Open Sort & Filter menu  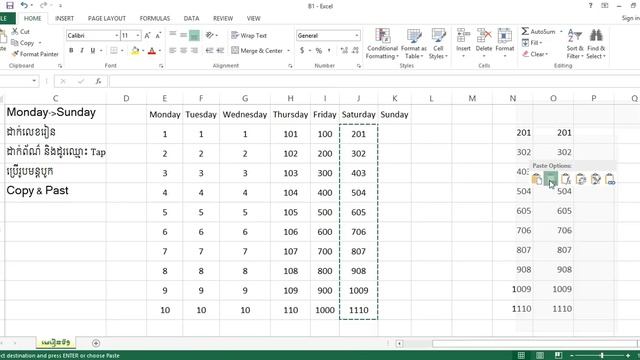pos(575,44)
